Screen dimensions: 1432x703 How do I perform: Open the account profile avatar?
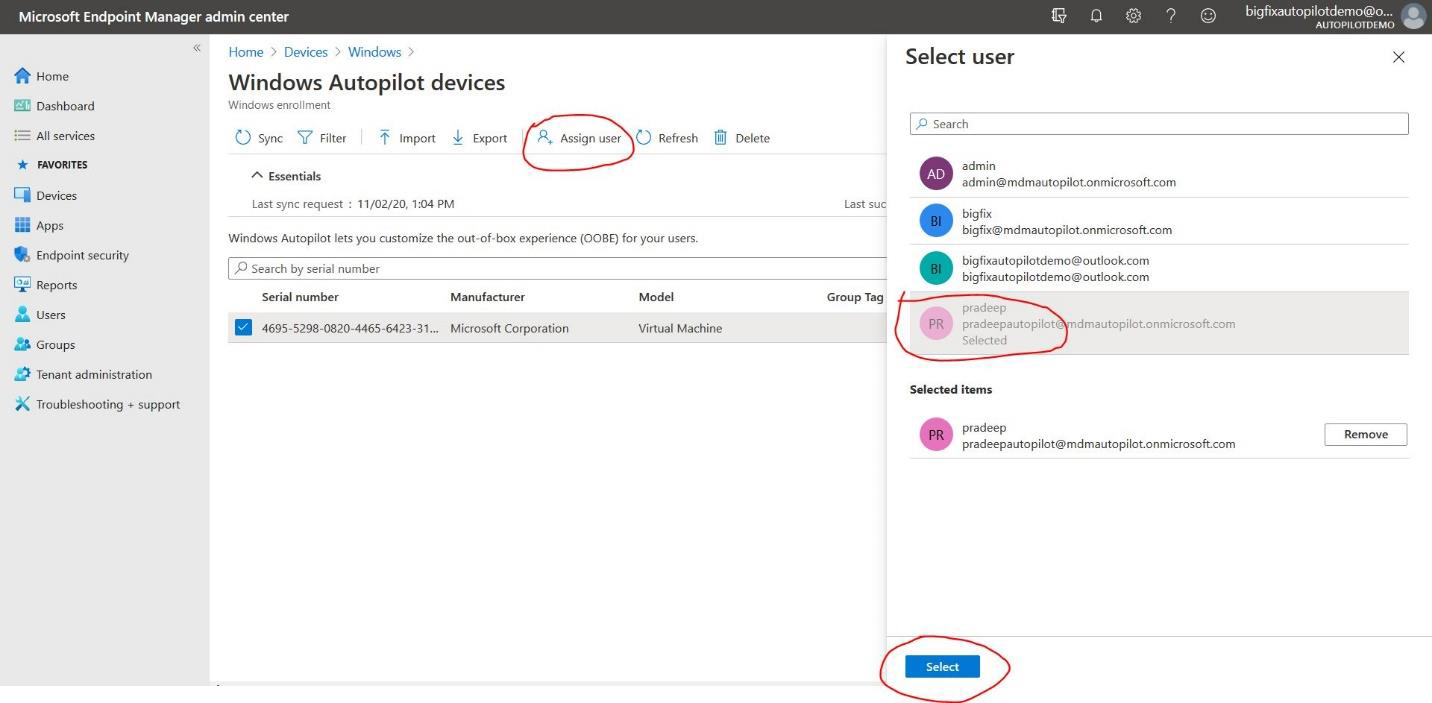coord(1413,16)
